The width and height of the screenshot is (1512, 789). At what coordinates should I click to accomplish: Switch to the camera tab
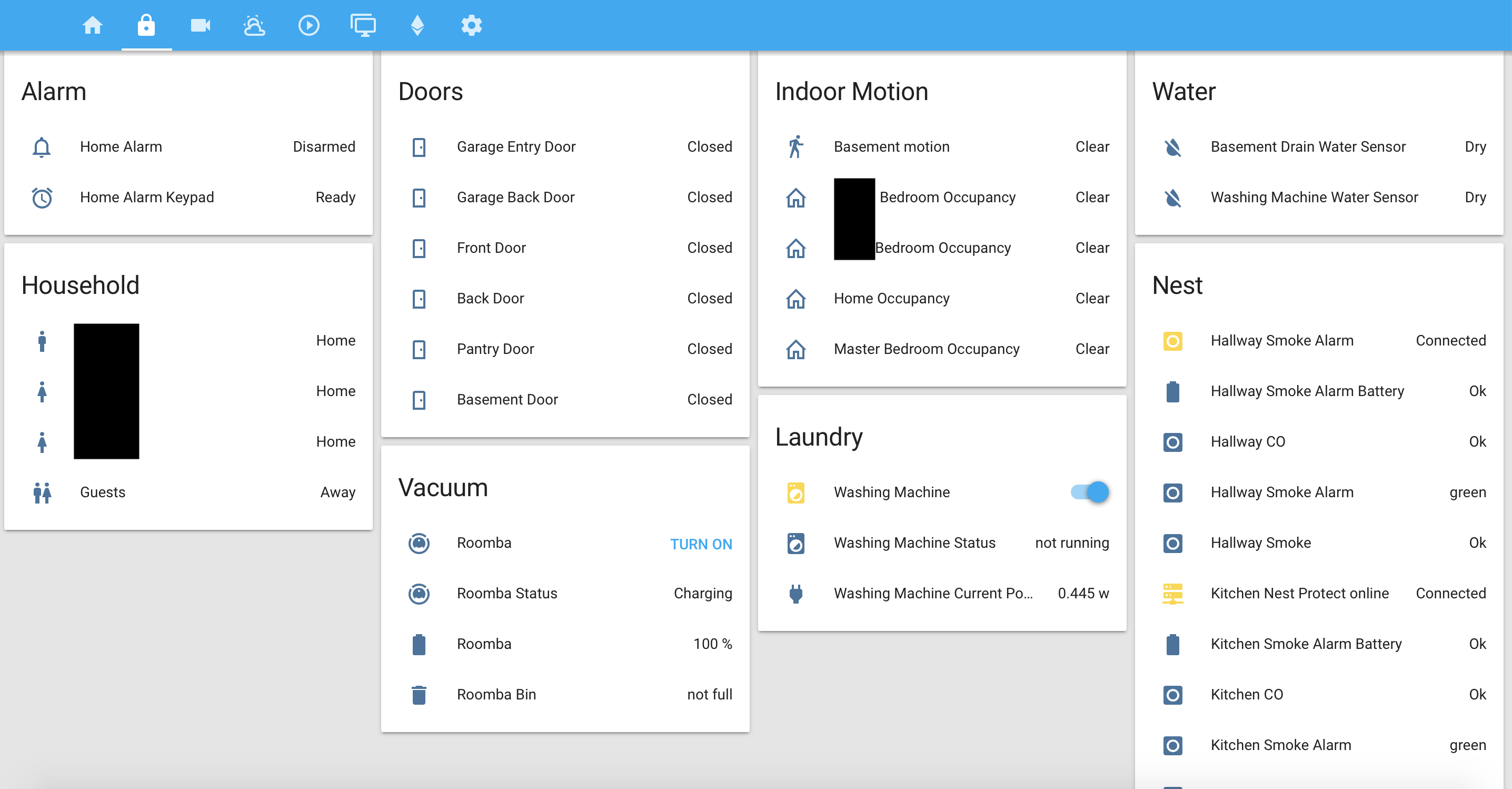[200, 25]
